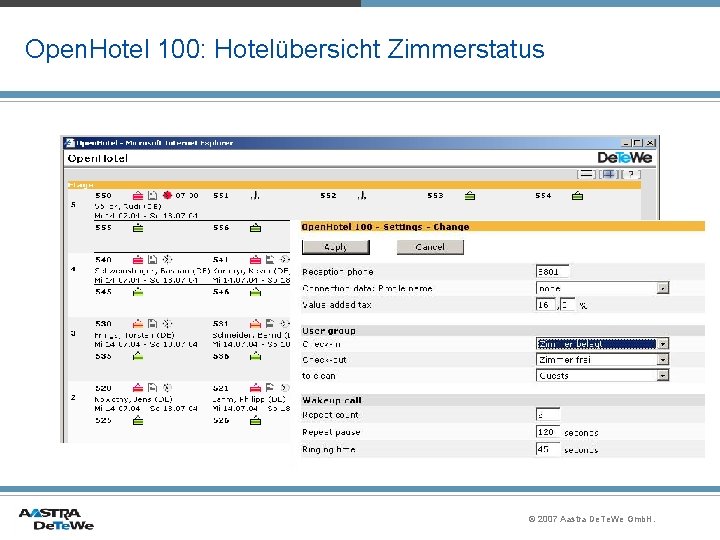Screen dimensions: 720x540
Task: Click room number 550
Action: click(x=103, y=196)
